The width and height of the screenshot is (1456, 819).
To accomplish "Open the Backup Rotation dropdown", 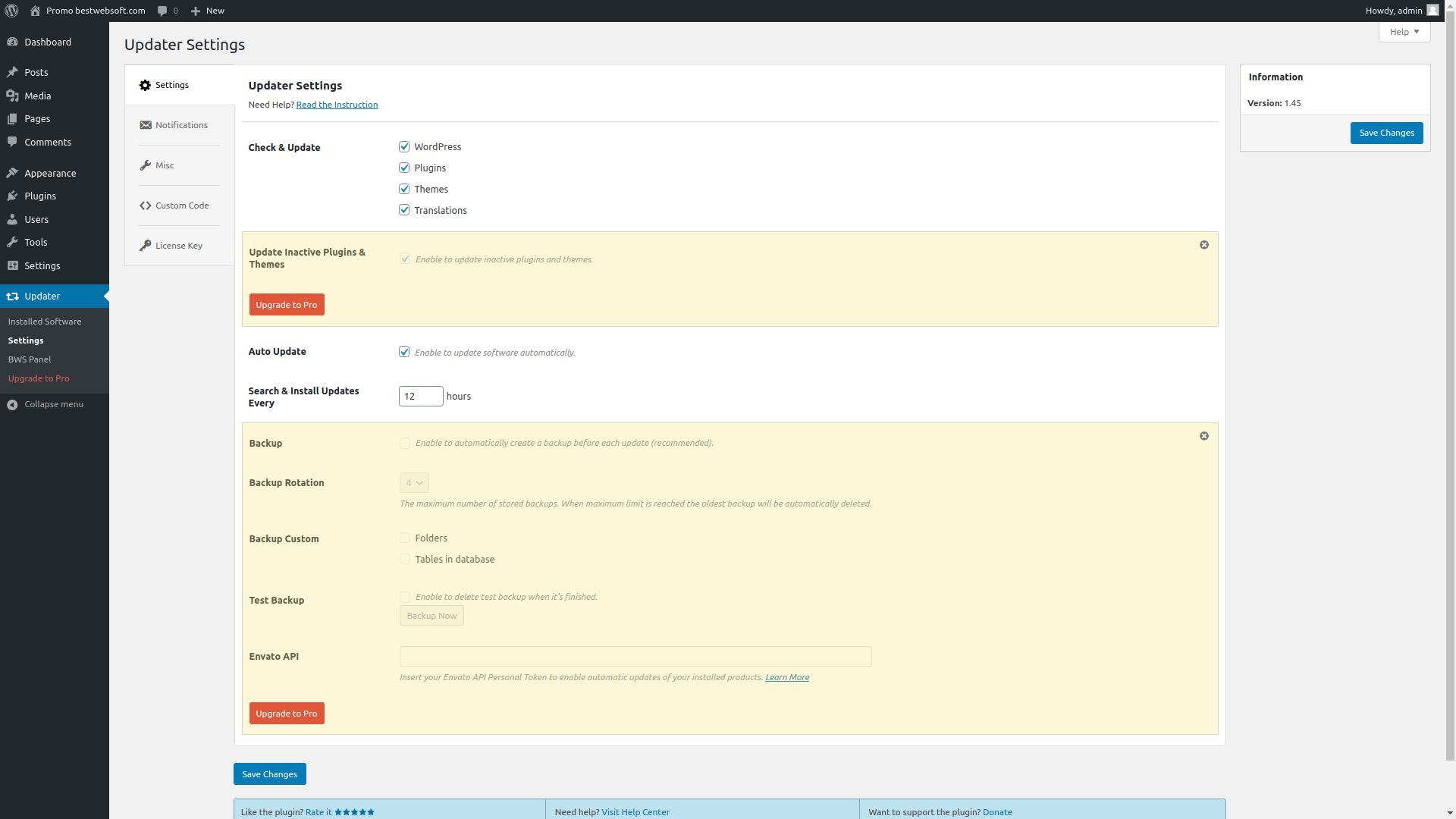I will (x=413, y=482).
